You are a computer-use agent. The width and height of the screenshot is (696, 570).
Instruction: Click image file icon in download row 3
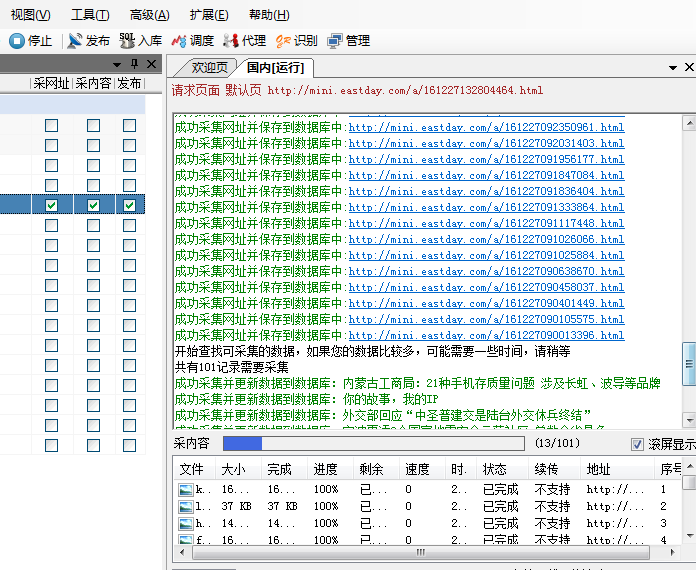coord(186,523)
